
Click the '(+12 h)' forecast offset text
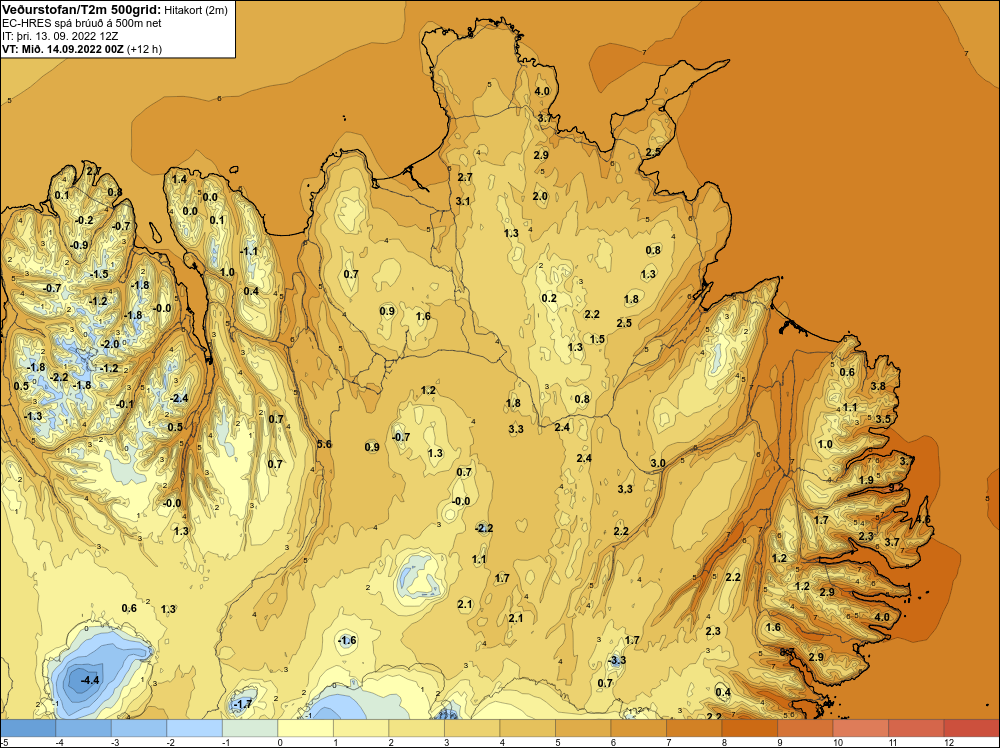[x=145, y=49]
